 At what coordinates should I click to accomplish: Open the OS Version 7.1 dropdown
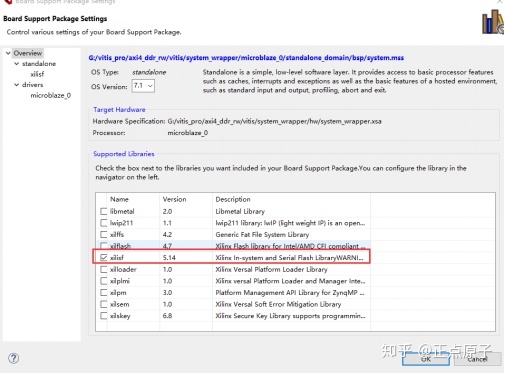click(x=143, y=86)
